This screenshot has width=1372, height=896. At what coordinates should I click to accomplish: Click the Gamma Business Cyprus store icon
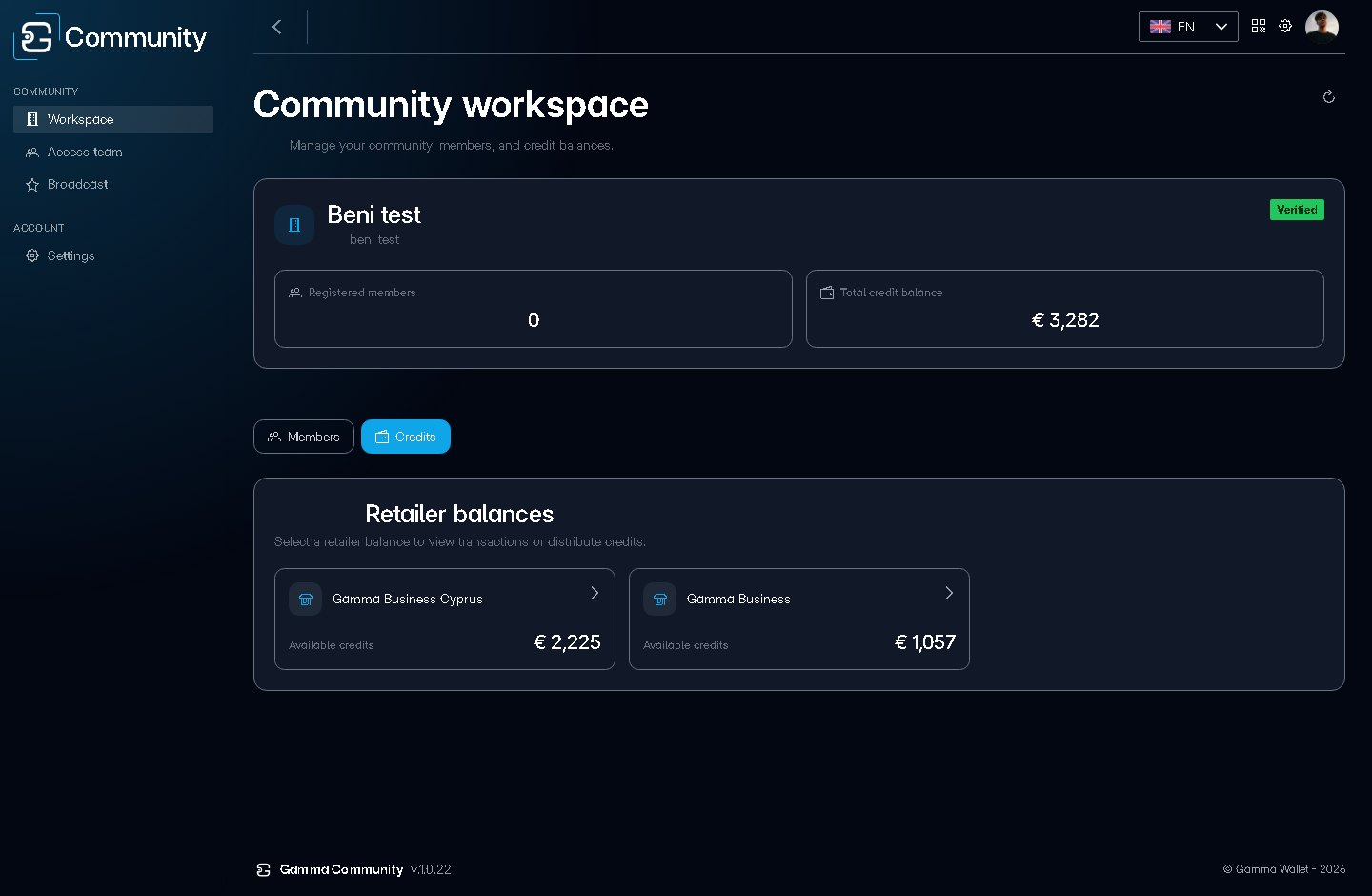[305, 599]
